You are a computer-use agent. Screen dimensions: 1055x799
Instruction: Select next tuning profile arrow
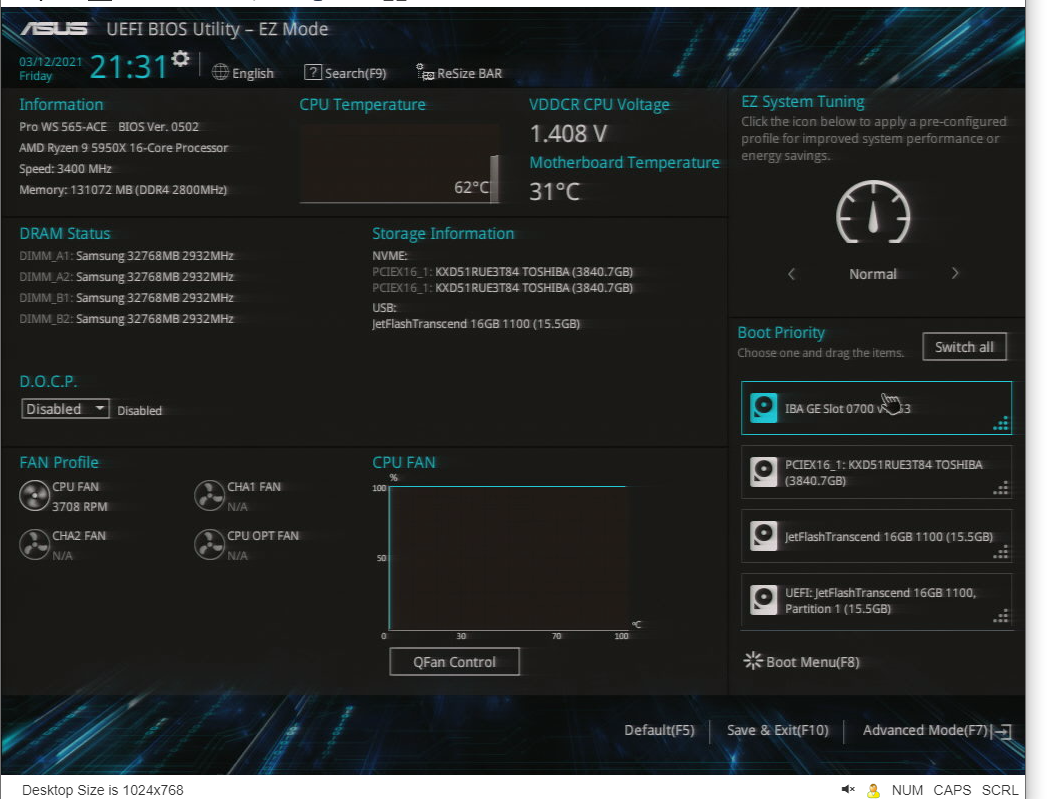coord(955,273)
